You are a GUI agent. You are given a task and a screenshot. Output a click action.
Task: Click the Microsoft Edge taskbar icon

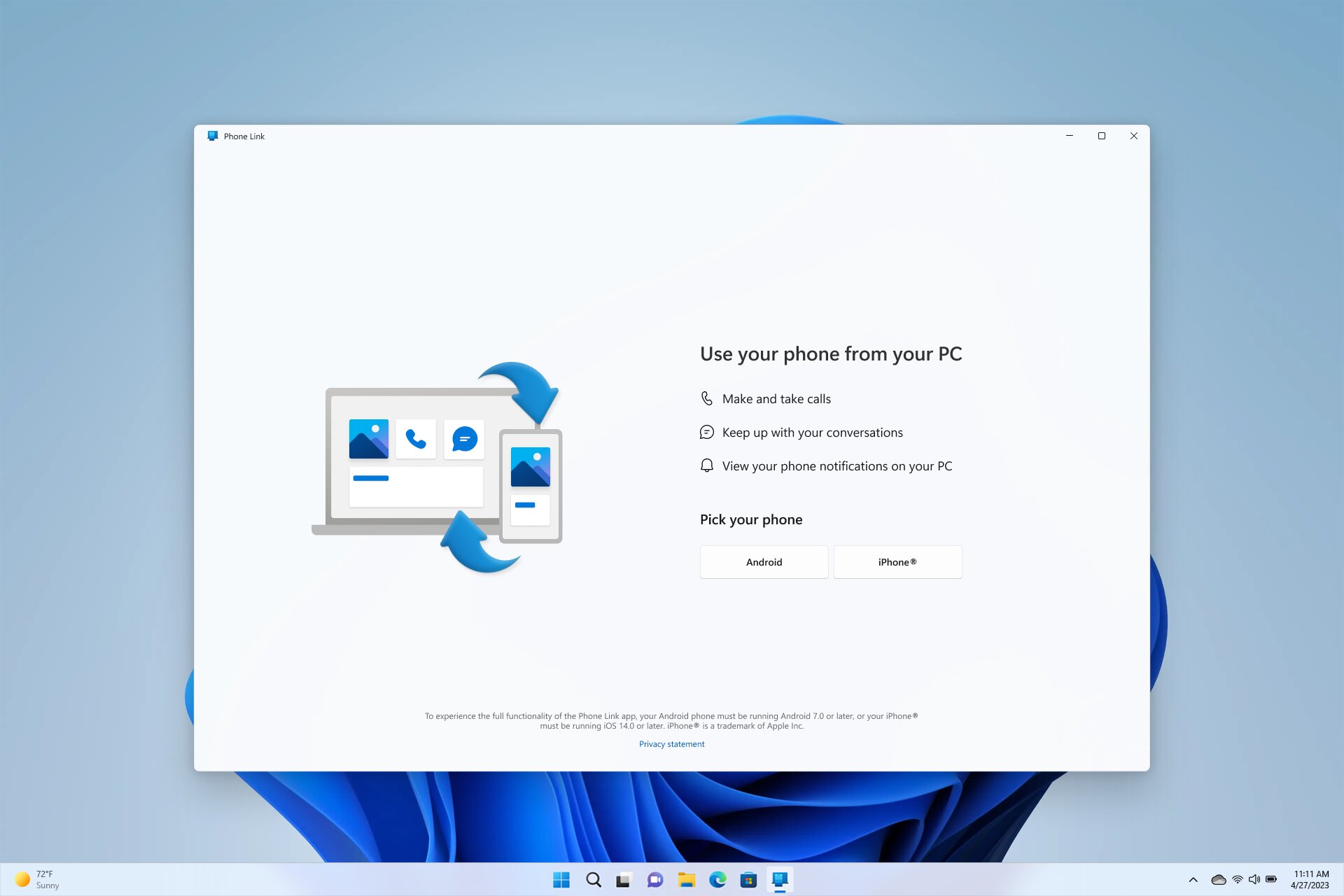pos(718,879)
